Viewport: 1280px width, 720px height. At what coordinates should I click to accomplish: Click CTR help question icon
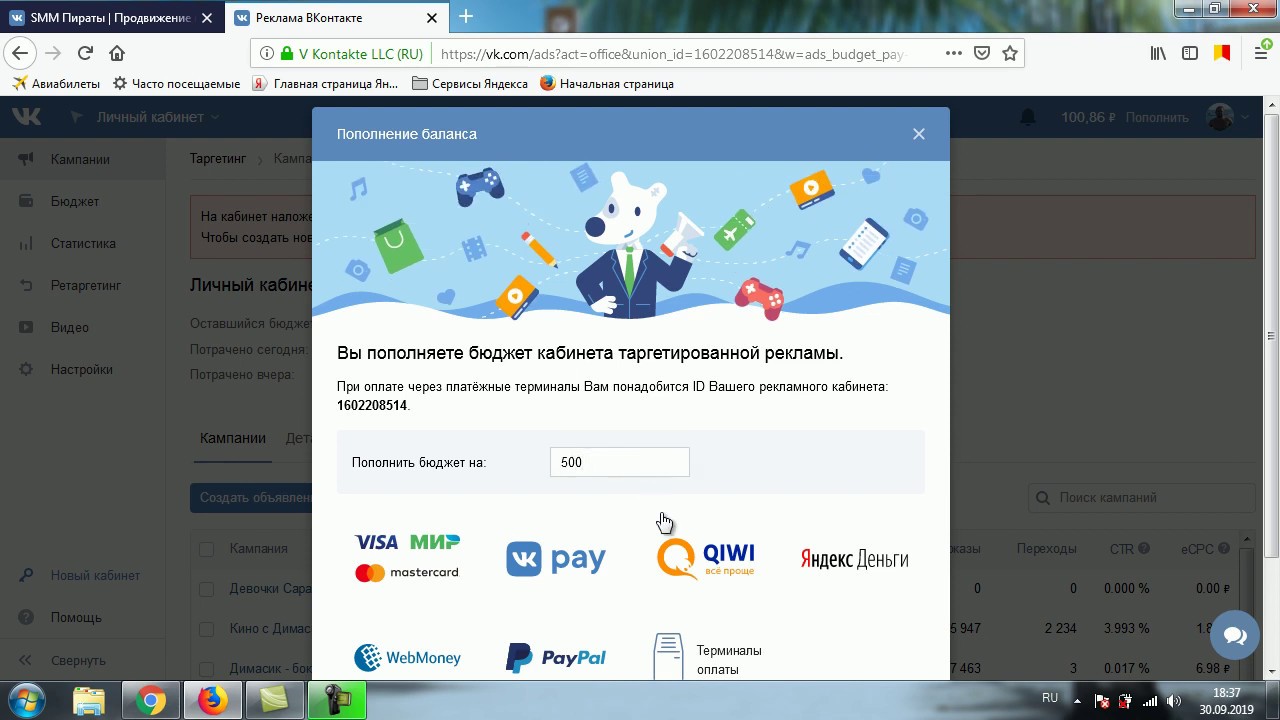point(1143,549)
